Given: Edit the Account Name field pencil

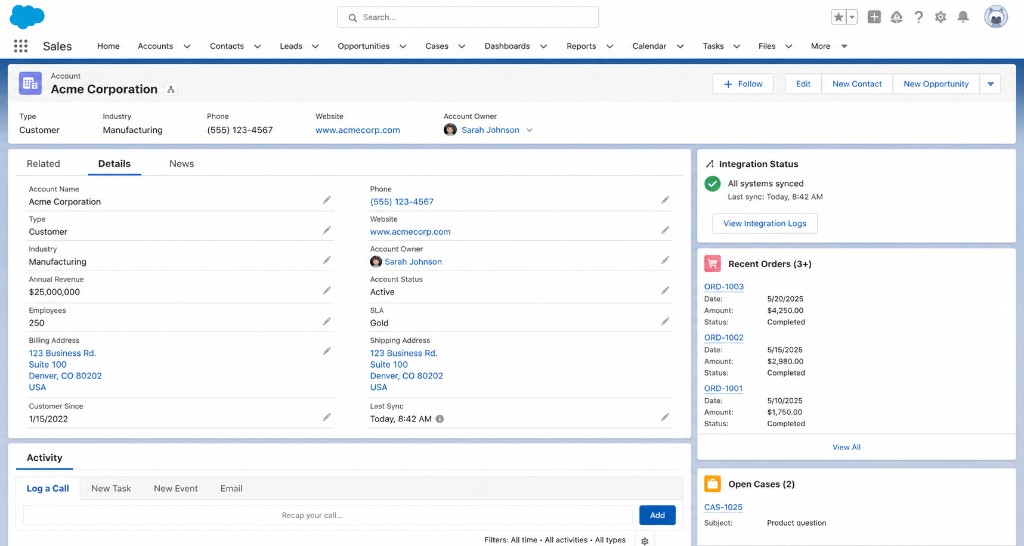Looking at the screenshot, I should coord(327,200).
